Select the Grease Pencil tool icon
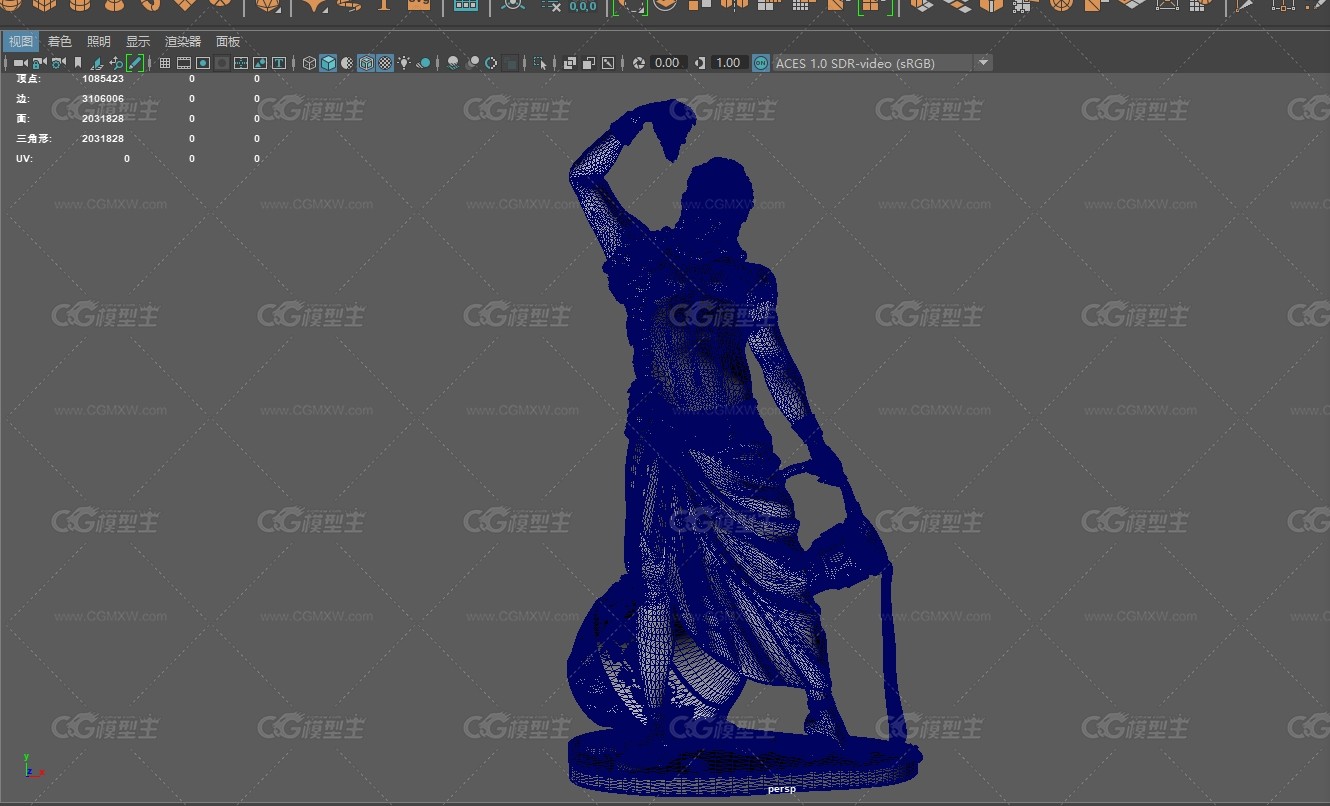 (x=135, y=63)
